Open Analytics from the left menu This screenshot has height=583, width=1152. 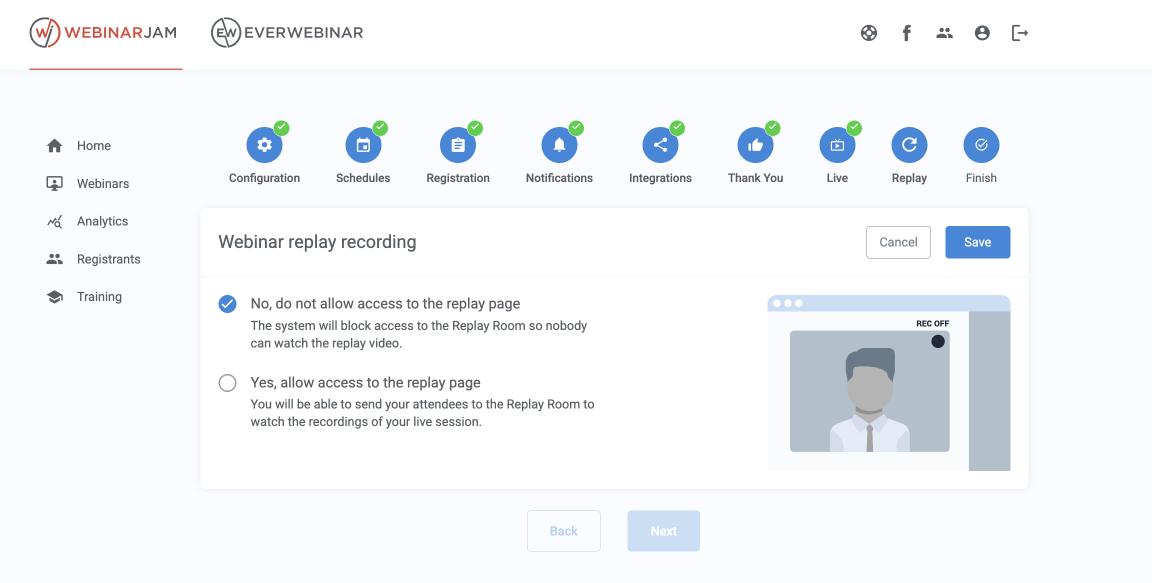tap(102, 222)
